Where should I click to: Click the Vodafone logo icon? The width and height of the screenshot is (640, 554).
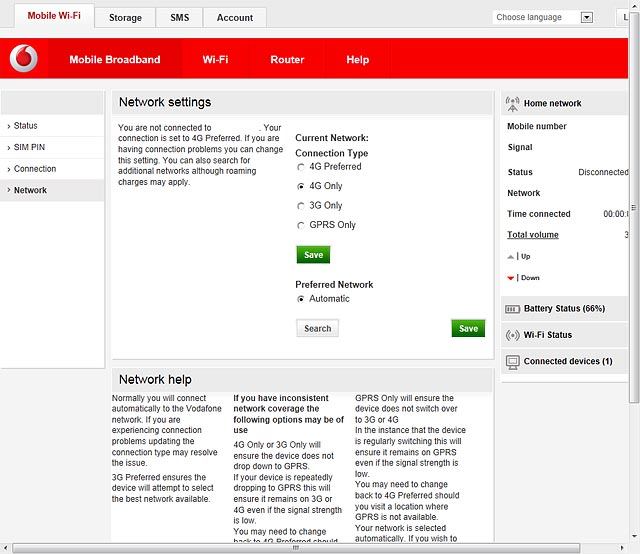[x=24, y=58]
